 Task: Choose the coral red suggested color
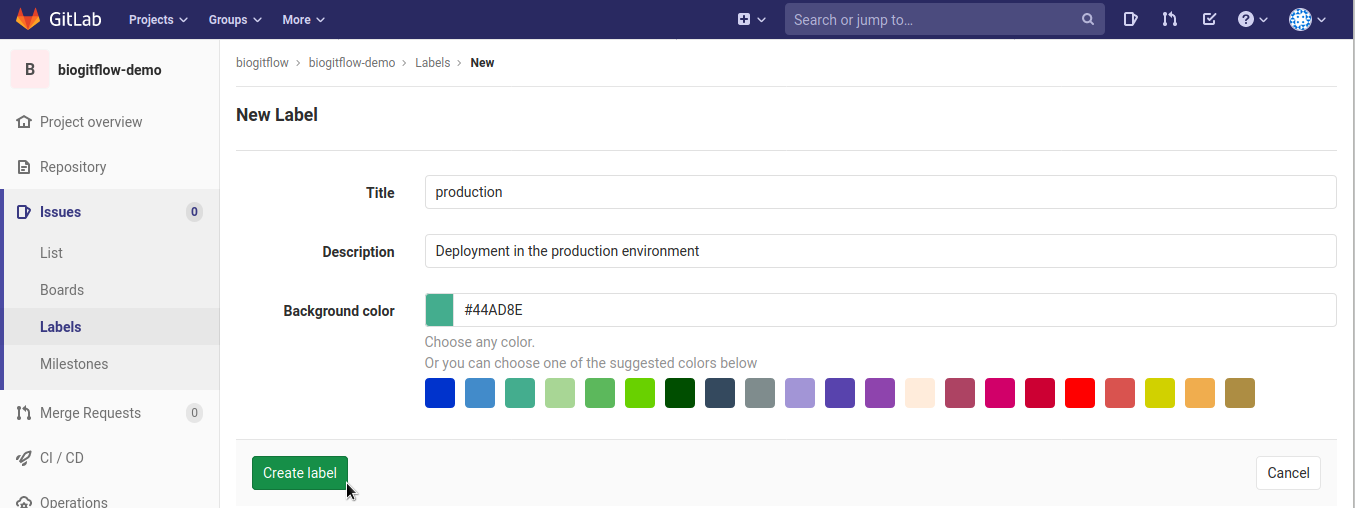[x=1120, y=393]
